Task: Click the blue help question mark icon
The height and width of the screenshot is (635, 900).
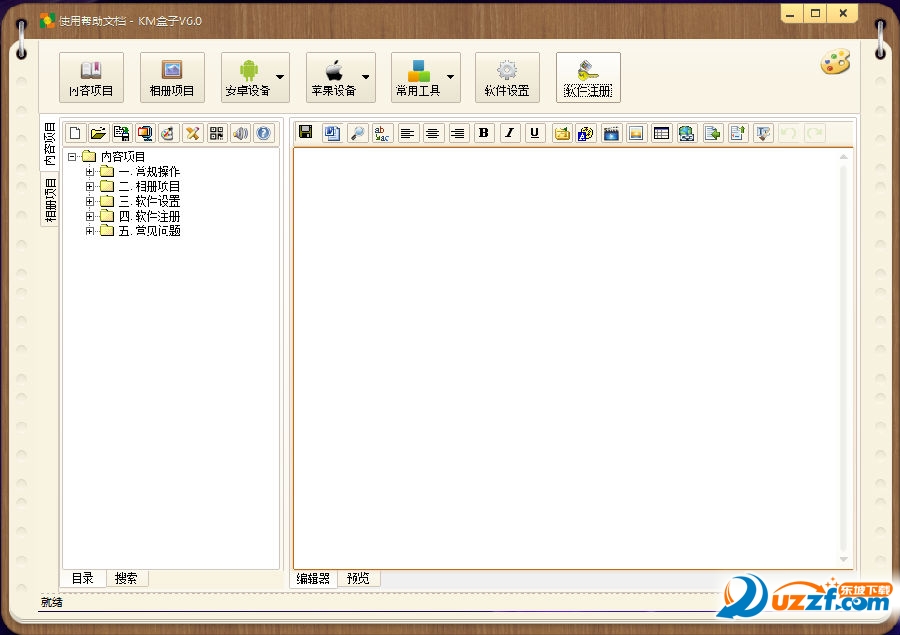Action: tap(263, 133)
